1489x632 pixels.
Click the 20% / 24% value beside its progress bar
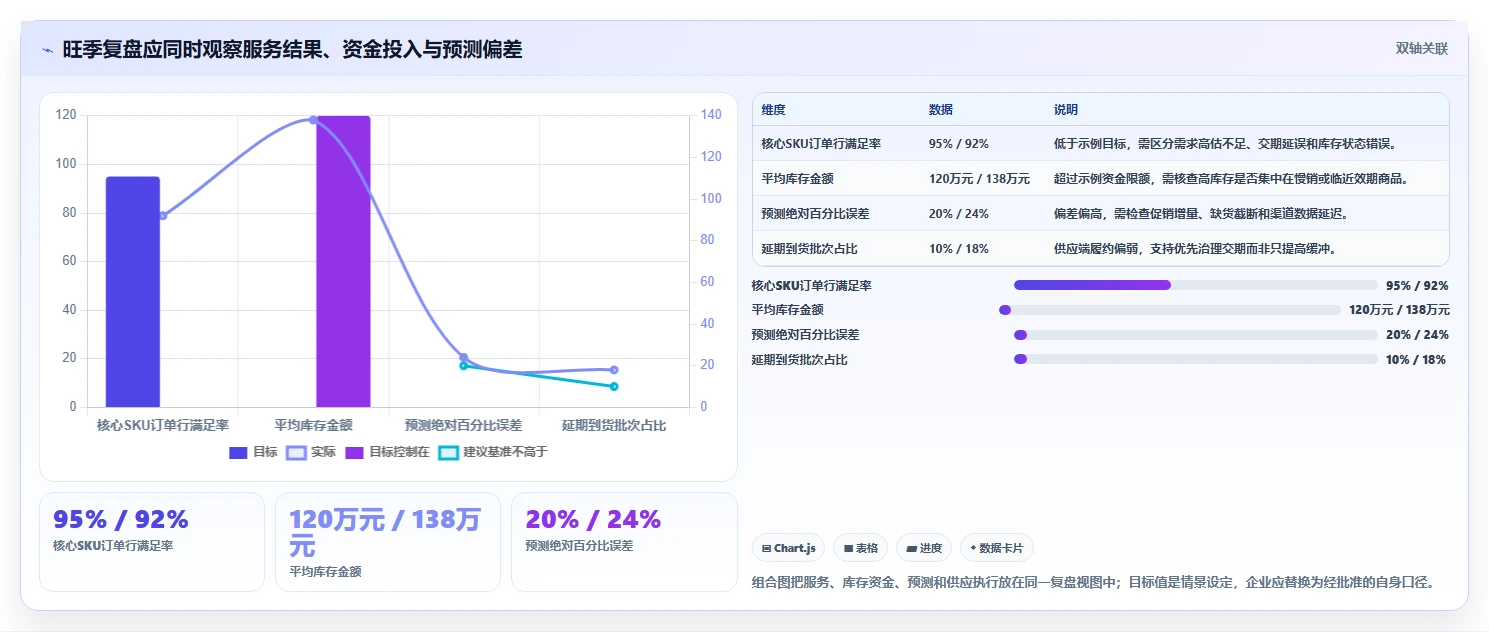click(x=1417, y=335)
